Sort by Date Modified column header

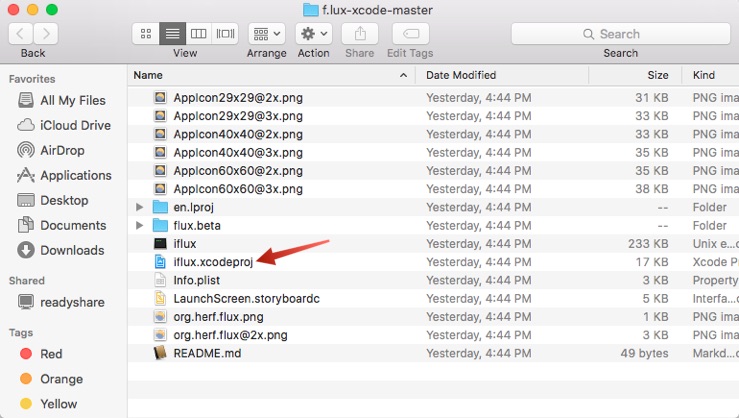500,75
